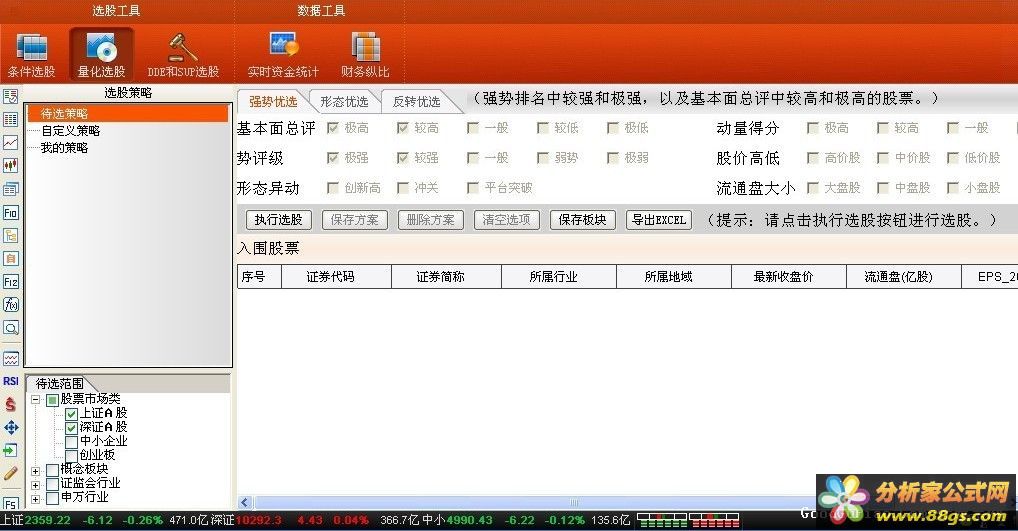Click the checklist report sidebar icon
The width and height of the screenshot is (1018, 531).
click(10, 97)
